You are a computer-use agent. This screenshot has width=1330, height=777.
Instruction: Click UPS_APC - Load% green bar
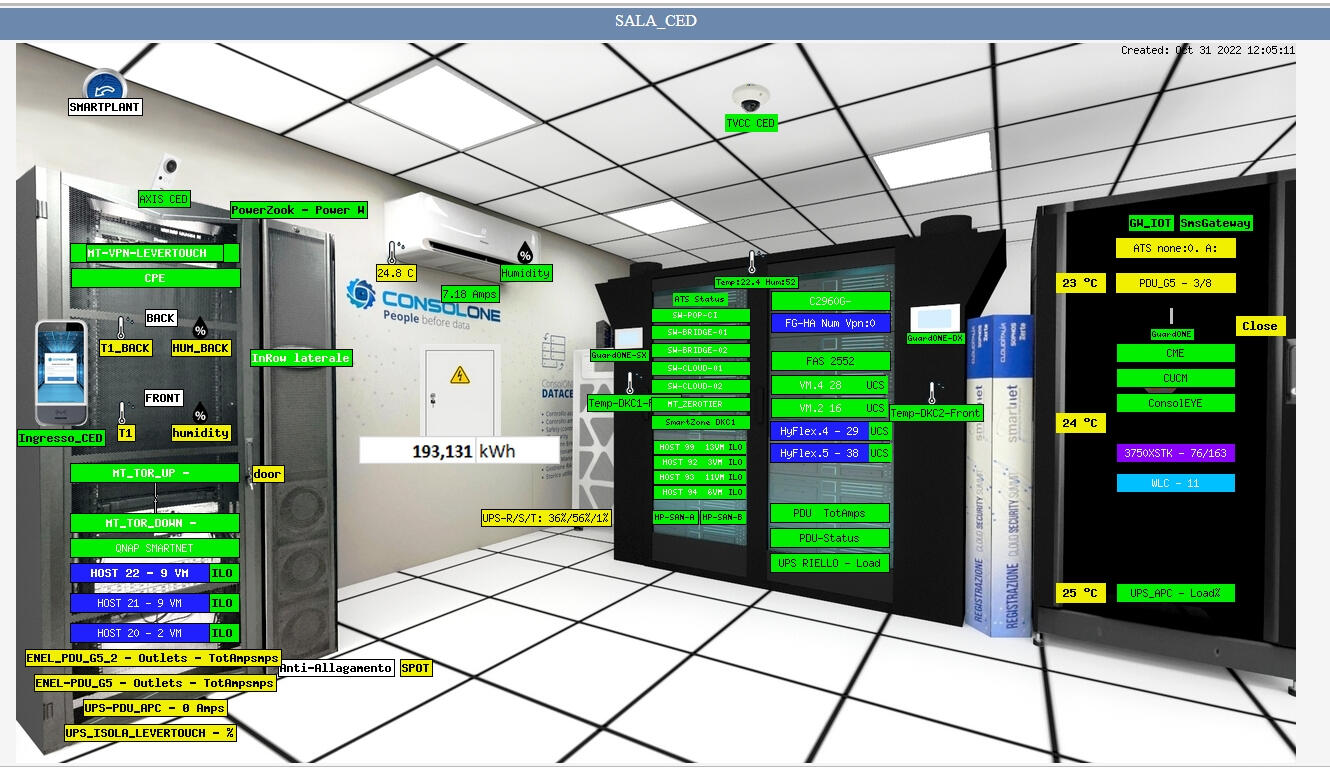coord(1176,593)
